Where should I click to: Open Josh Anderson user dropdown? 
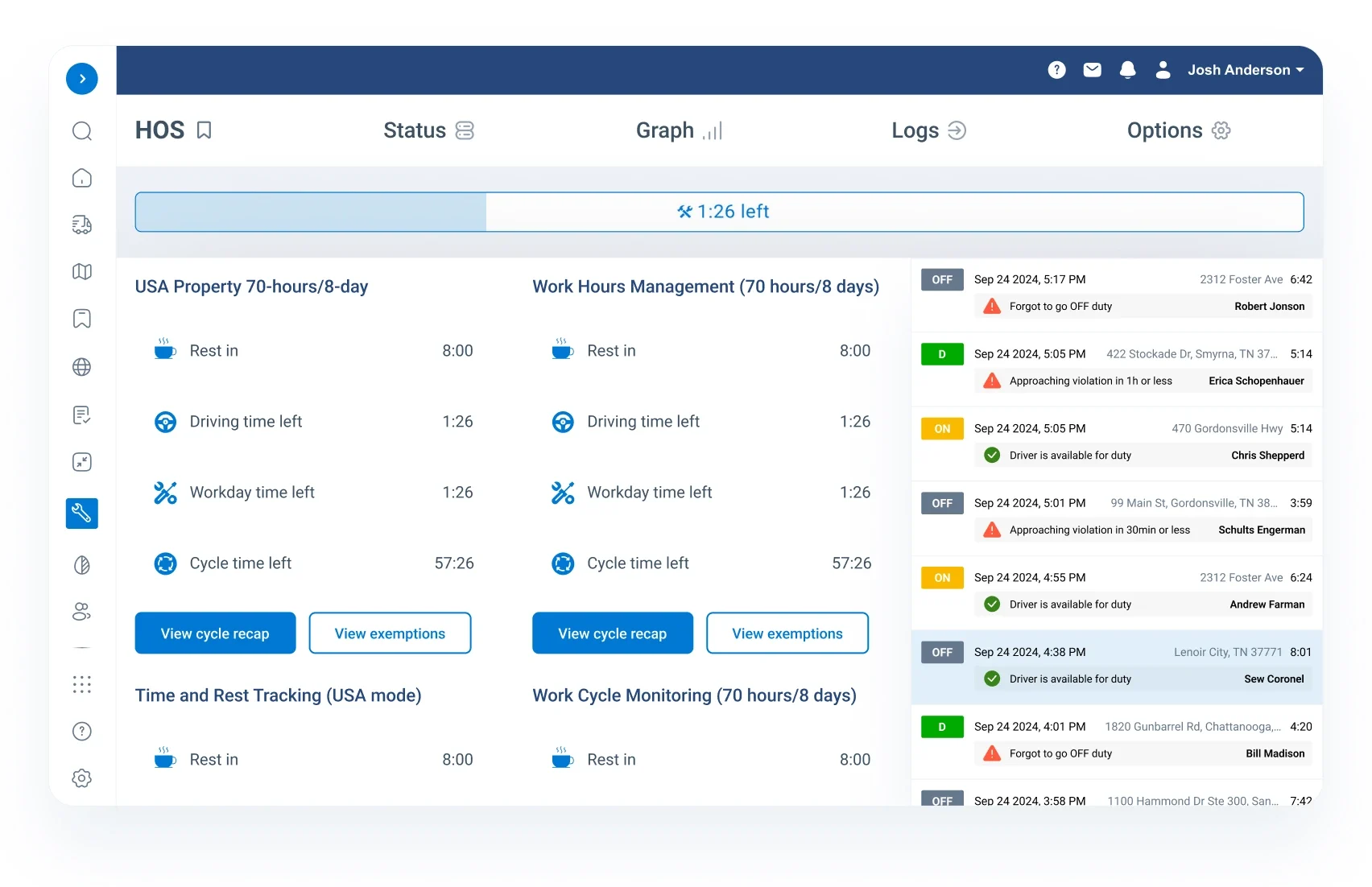(1245, 70)
